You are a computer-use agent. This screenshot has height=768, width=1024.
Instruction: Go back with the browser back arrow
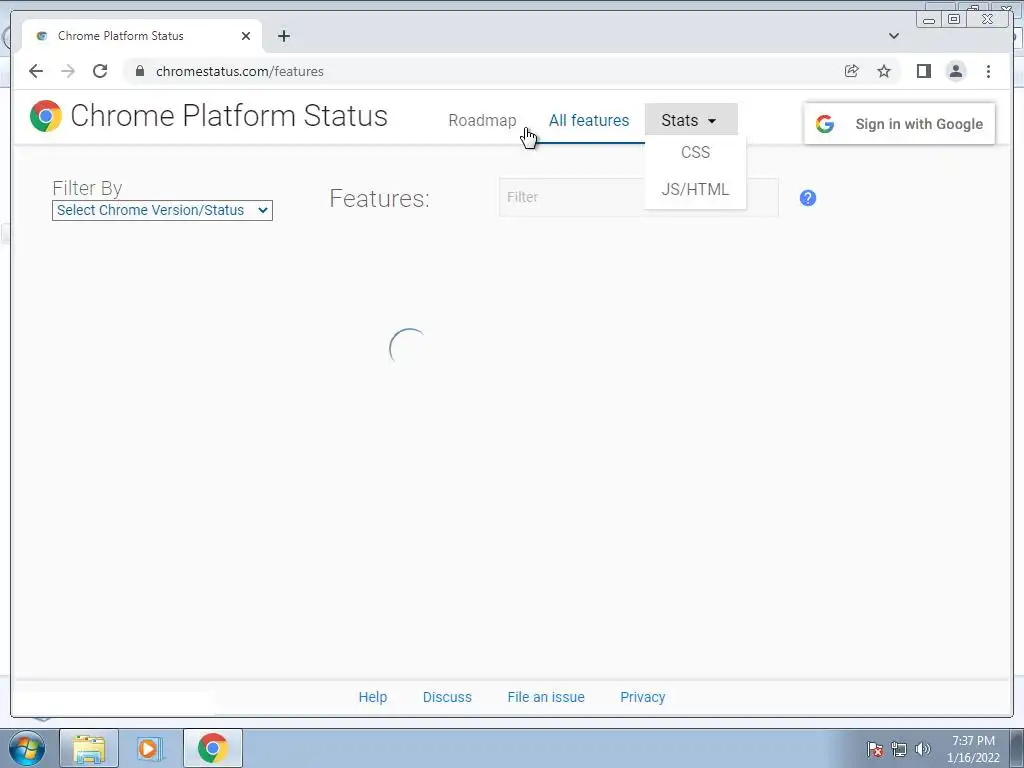36,71
